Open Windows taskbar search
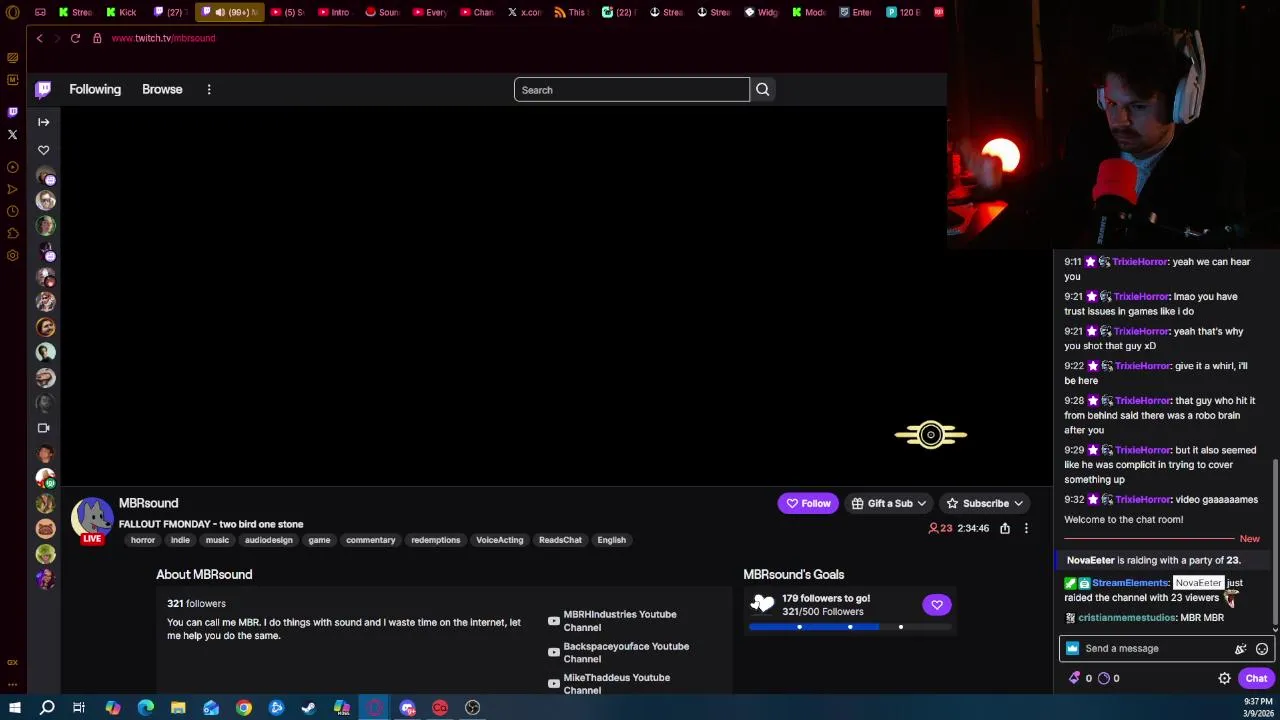Image resolution: width=1280 pixels, height=720 pixels. pos(47,708)
